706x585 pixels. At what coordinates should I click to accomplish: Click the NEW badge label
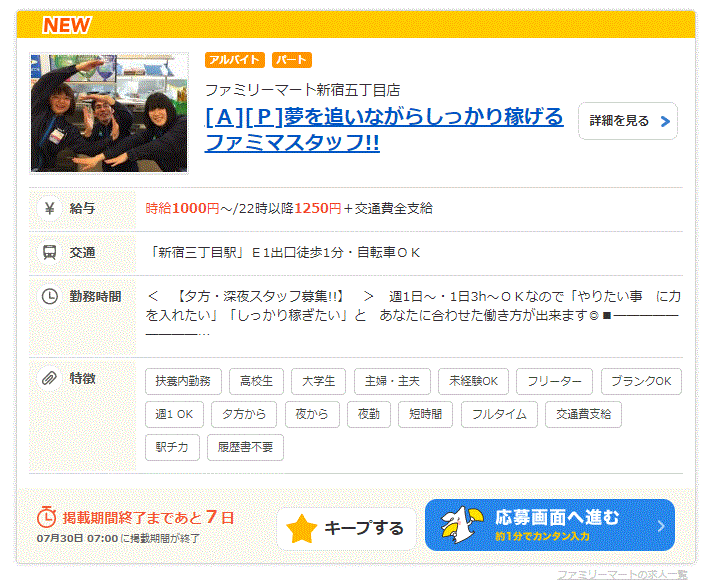pyautogui.click(x=67, y=25)
